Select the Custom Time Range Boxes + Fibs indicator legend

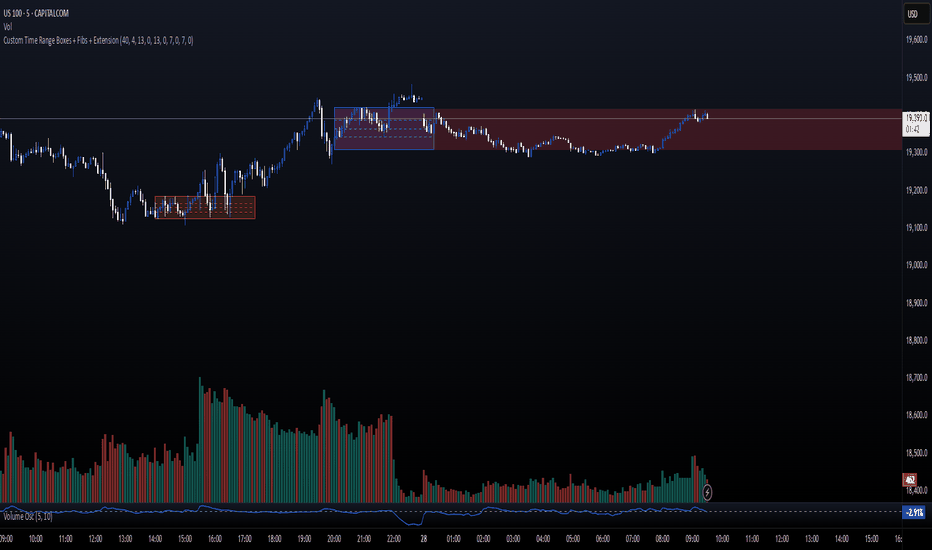[x=98, y=40]
